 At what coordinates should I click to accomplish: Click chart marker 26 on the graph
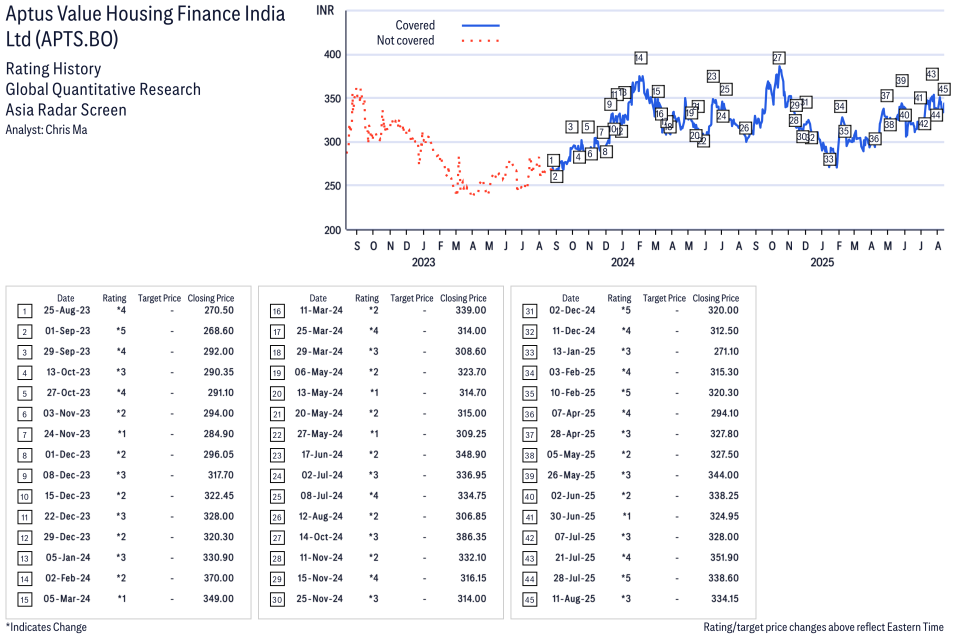tap(745, 128)
